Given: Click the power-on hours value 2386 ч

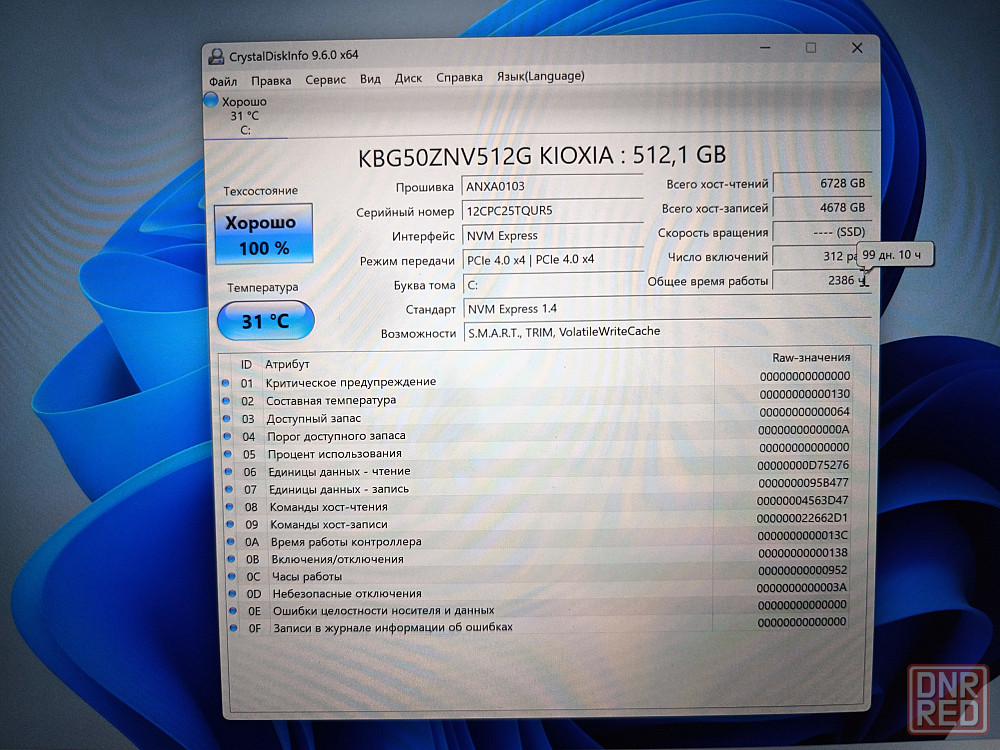Looking at the screenshot, I should 821,281.
